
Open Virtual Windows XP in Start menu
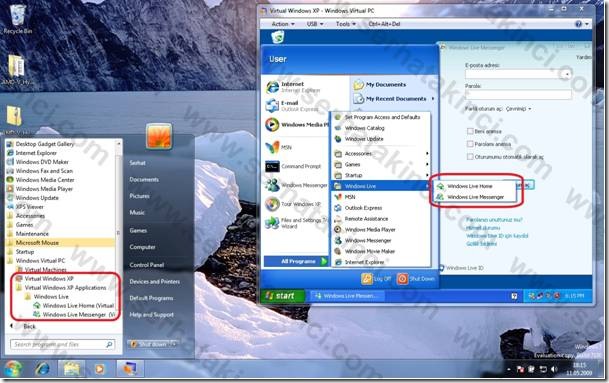(49, 279)
